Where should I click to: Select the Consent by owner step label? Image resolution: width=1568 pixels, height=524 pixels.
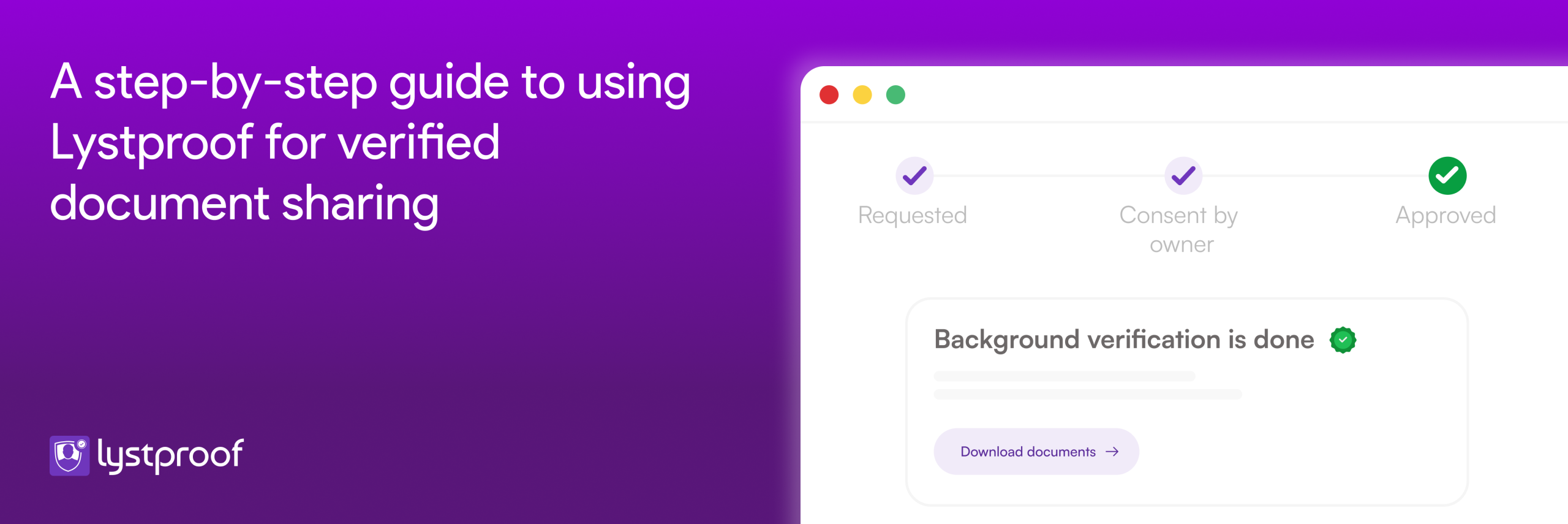(1180, 229)
